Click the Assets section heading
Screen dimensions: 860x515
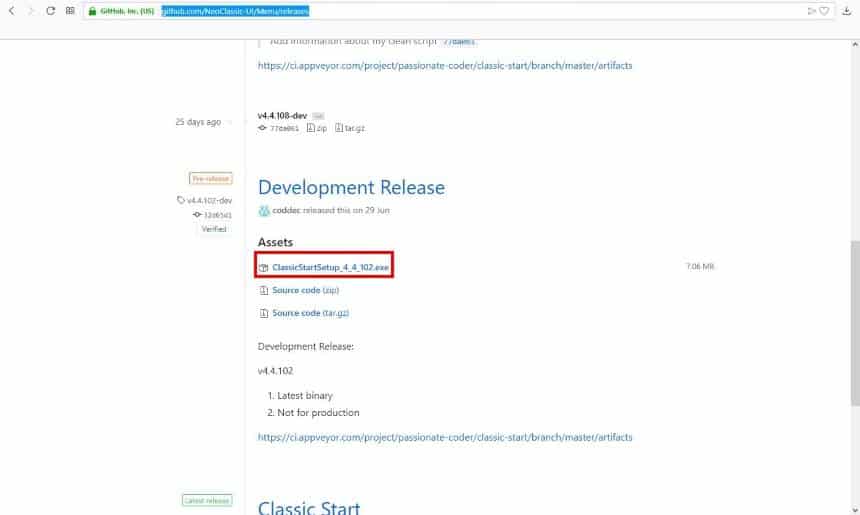click(275, 242)
